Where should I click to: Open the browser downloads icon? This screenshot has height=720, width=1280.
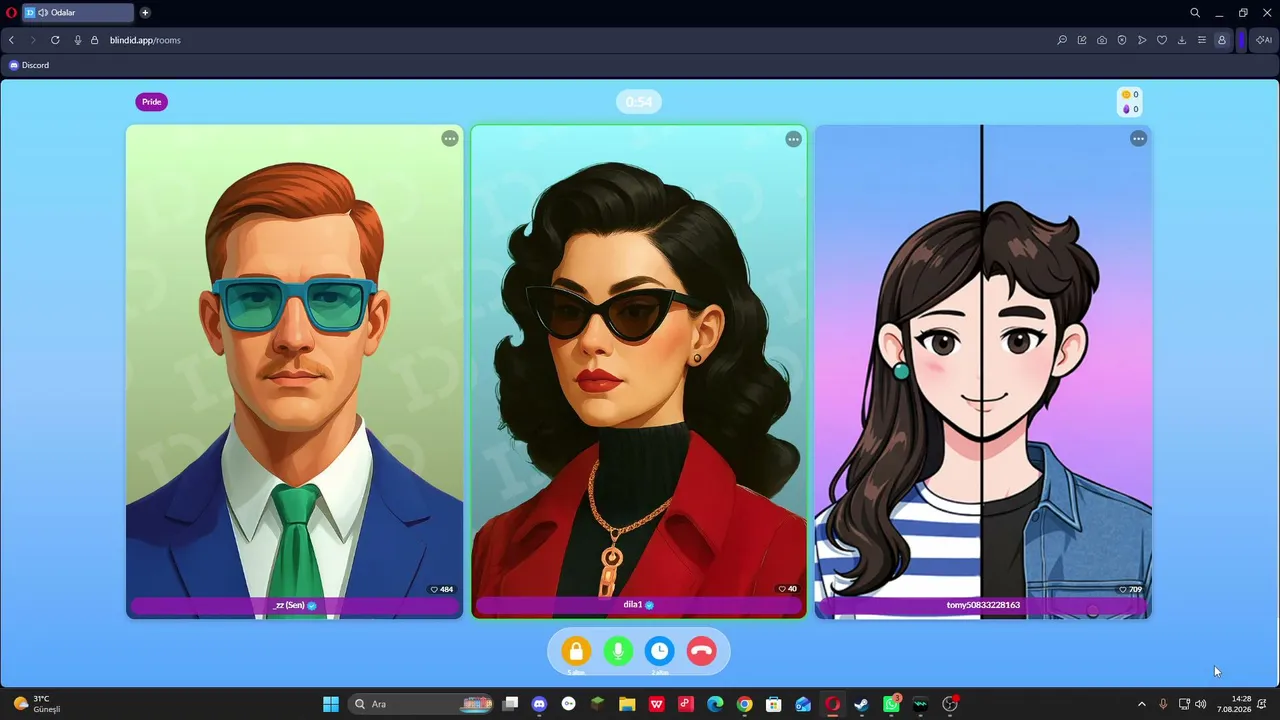[1182, 40]
